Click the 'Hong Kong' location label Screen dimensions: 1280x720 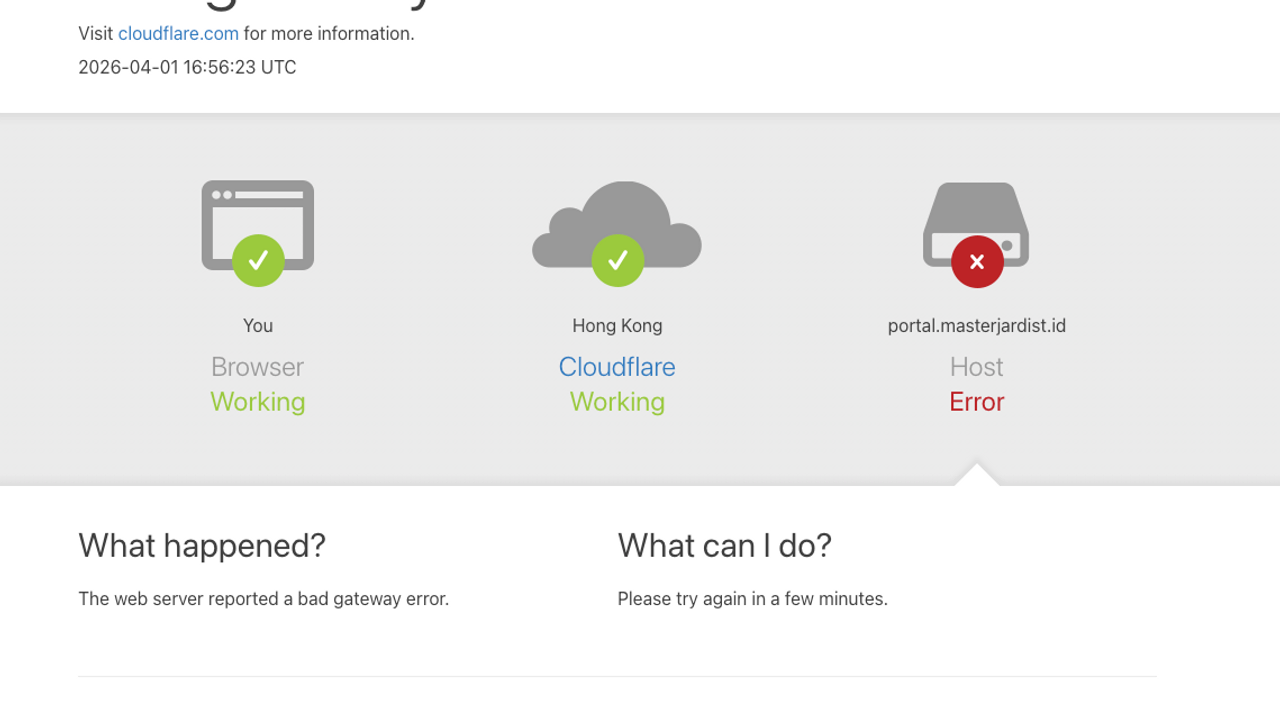click(617, 326)
